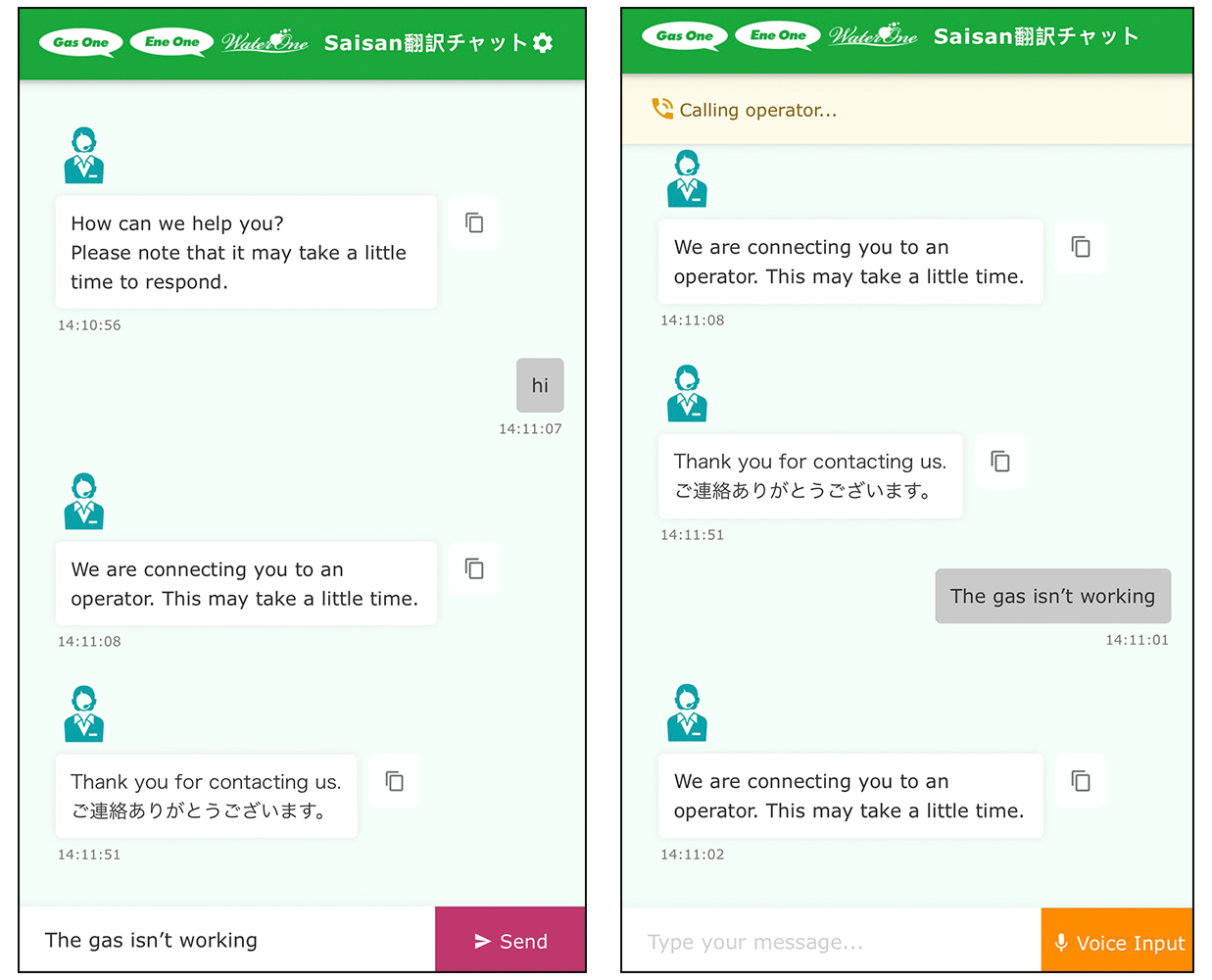Open settings gear in left chat header
The height and width of the screenshot is (980, 1212).
(x=543, y=43)
